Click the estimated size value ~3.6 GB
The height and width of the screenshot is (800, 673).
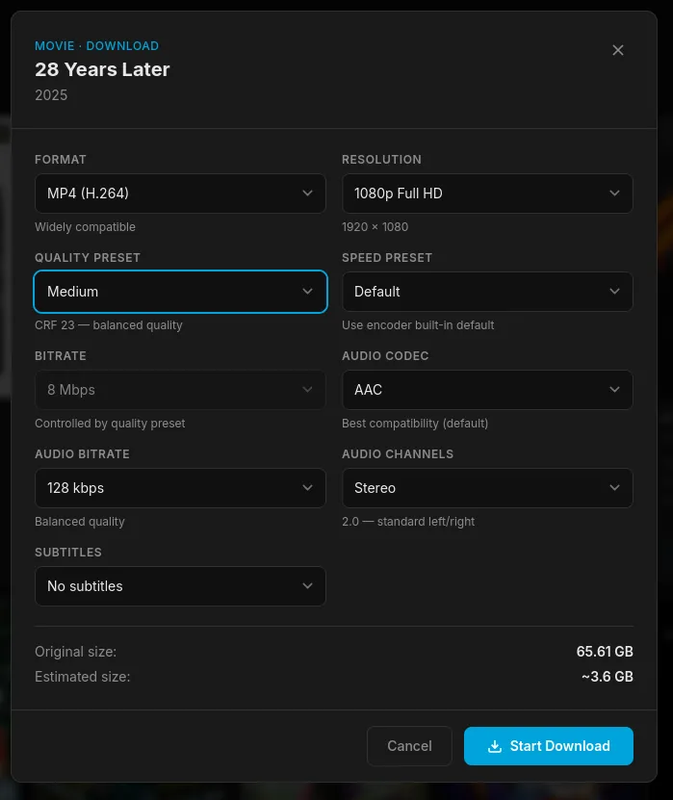607,677
